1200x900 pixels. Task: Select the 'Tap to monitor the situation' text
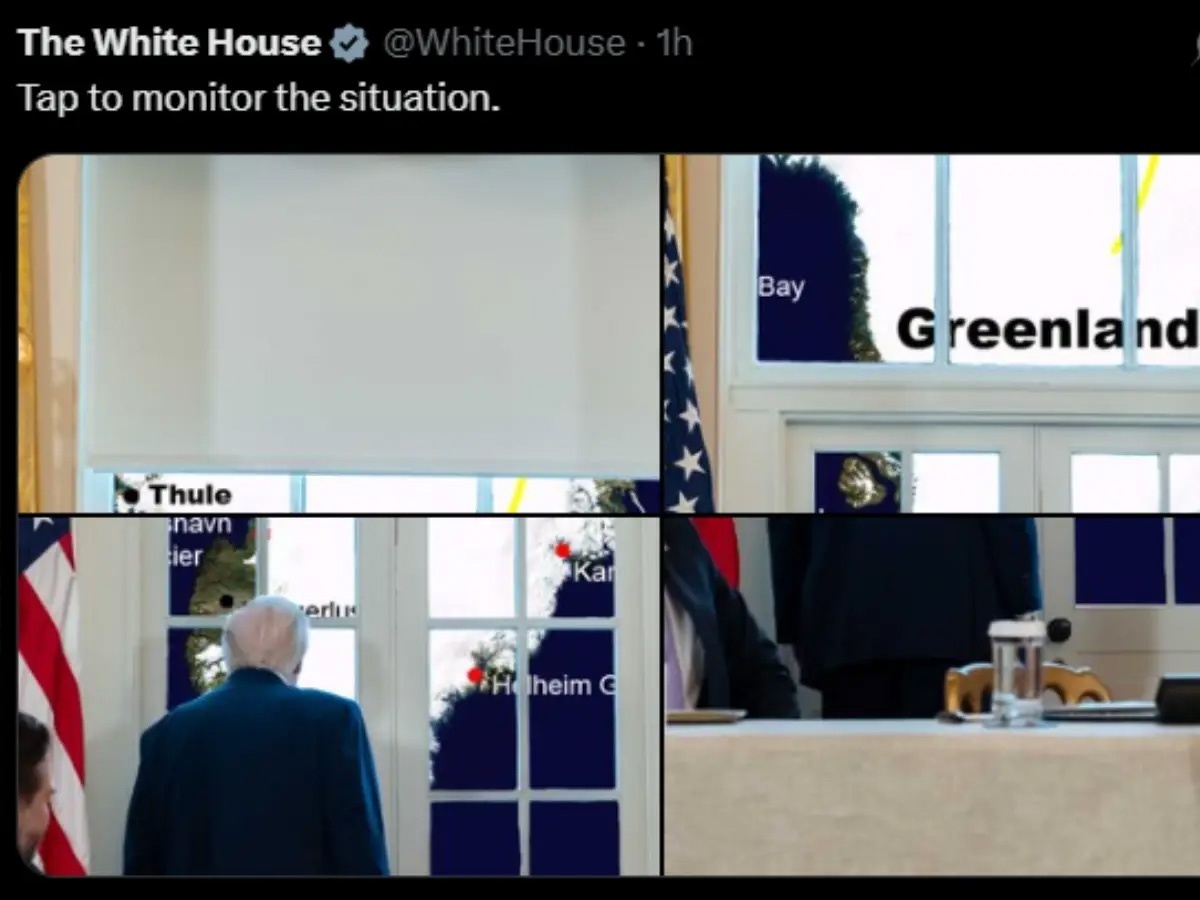pyautogui.click(x=258, y=98)
